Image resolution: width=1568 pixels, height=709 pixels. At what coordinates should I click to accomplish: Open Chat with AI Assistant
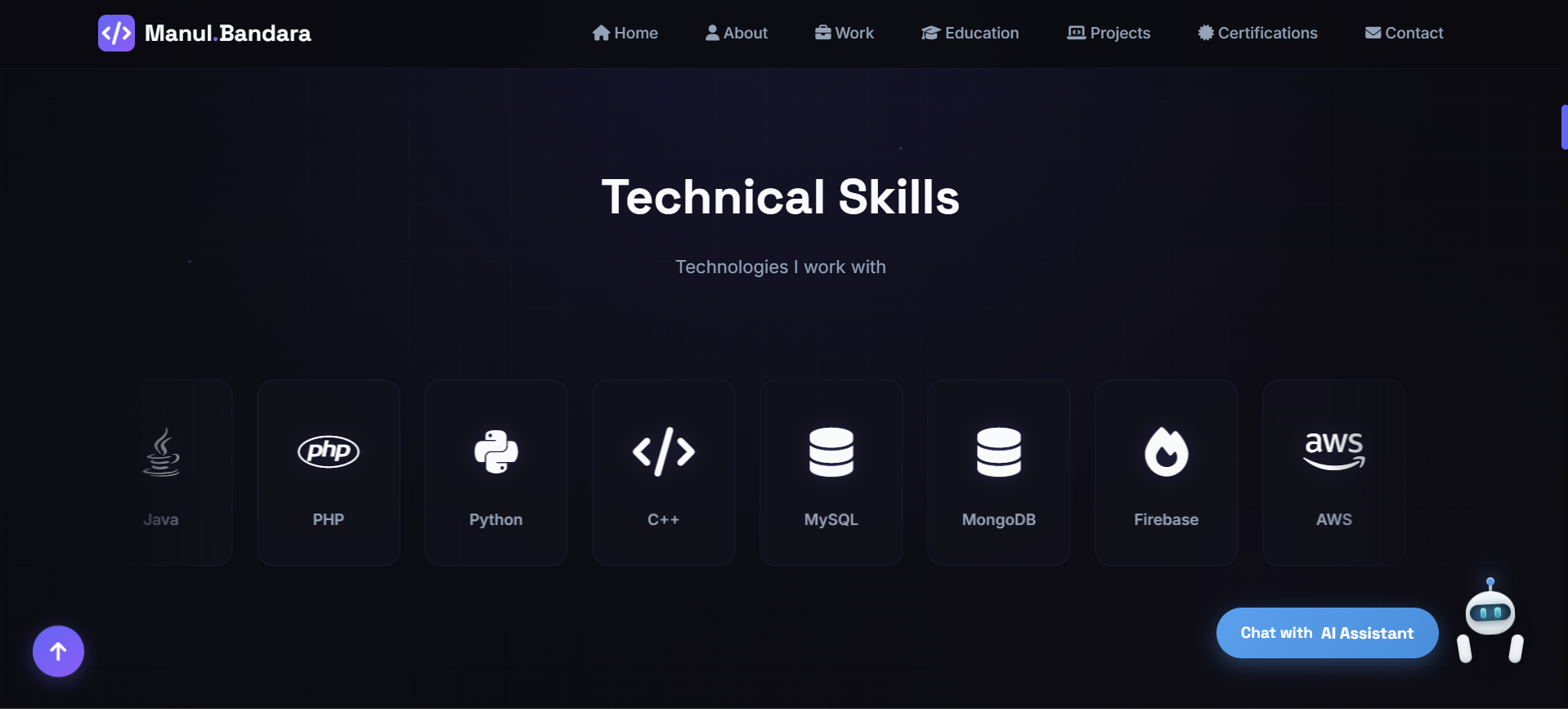tap(1327, 633)
